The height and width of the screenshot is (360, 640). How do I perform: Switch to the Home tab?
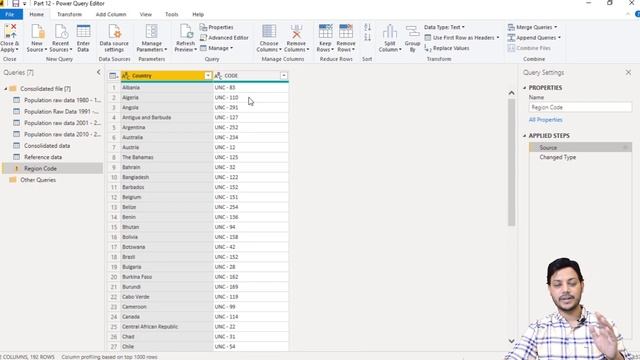click(x=36, y=14)
